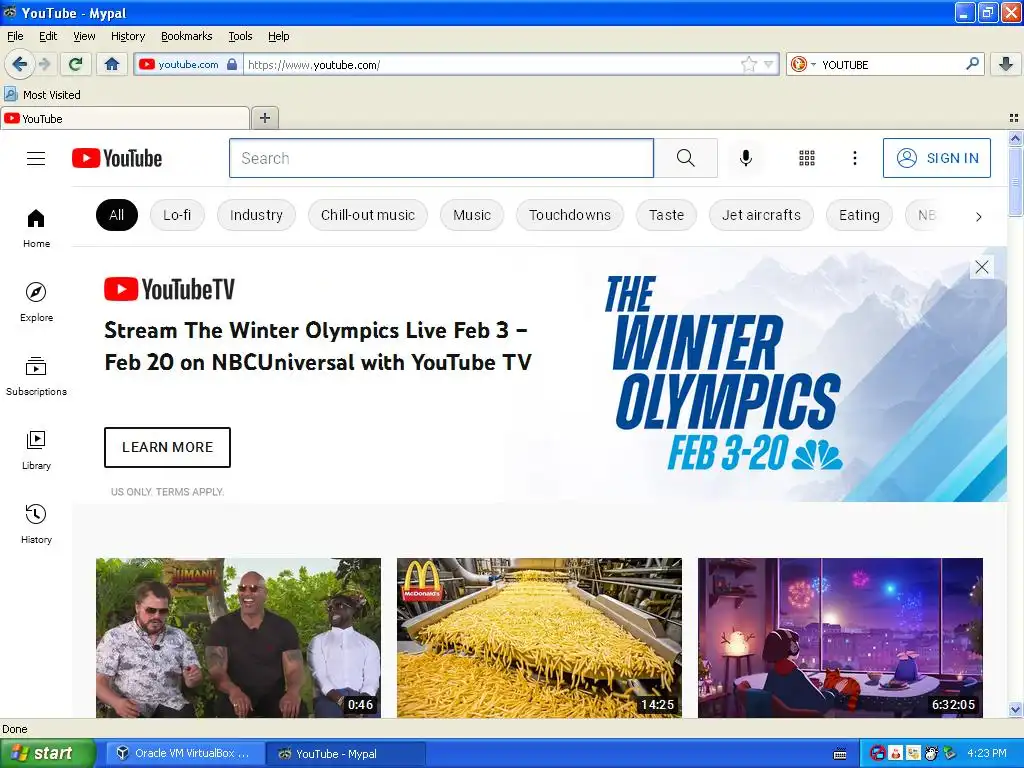Focus the YouTube Search input field
Image resolution: width=1024 pixels, height=768 pixels.
(441, 158)
